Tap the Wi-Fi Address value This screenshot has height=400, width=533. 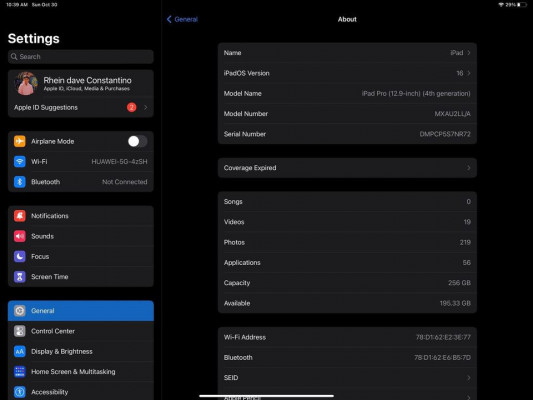click(x=443, y=337)
